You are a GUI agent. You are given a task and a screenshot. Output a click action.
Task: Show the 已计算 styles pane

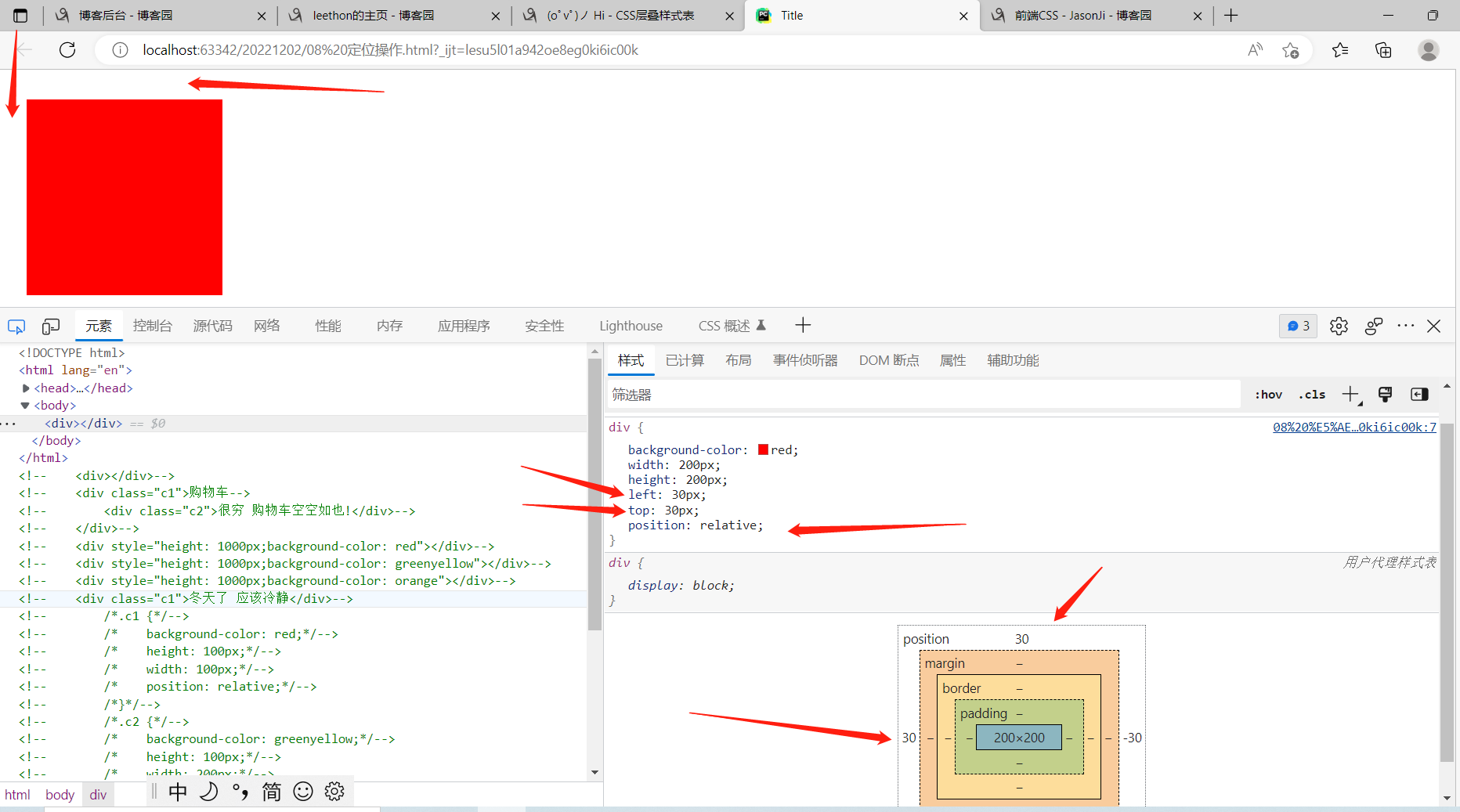point(685,360)
